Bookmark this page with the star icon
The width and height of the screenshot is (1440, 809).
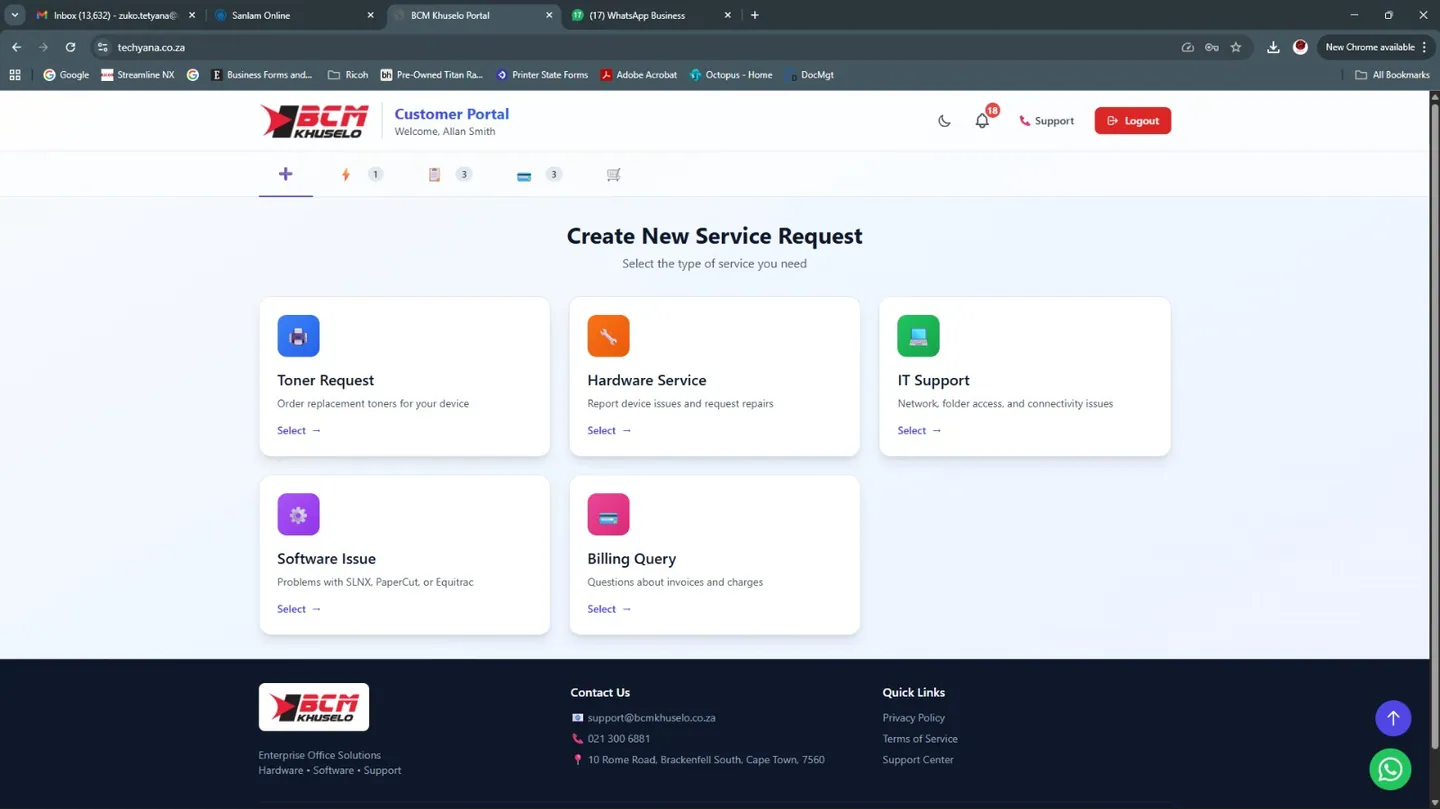(x=1236, y=47)
